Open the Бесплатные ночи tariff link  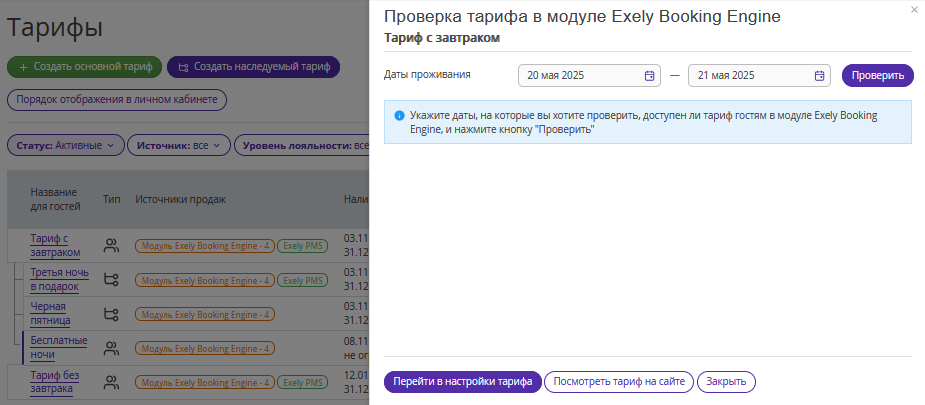coord(58,348)
